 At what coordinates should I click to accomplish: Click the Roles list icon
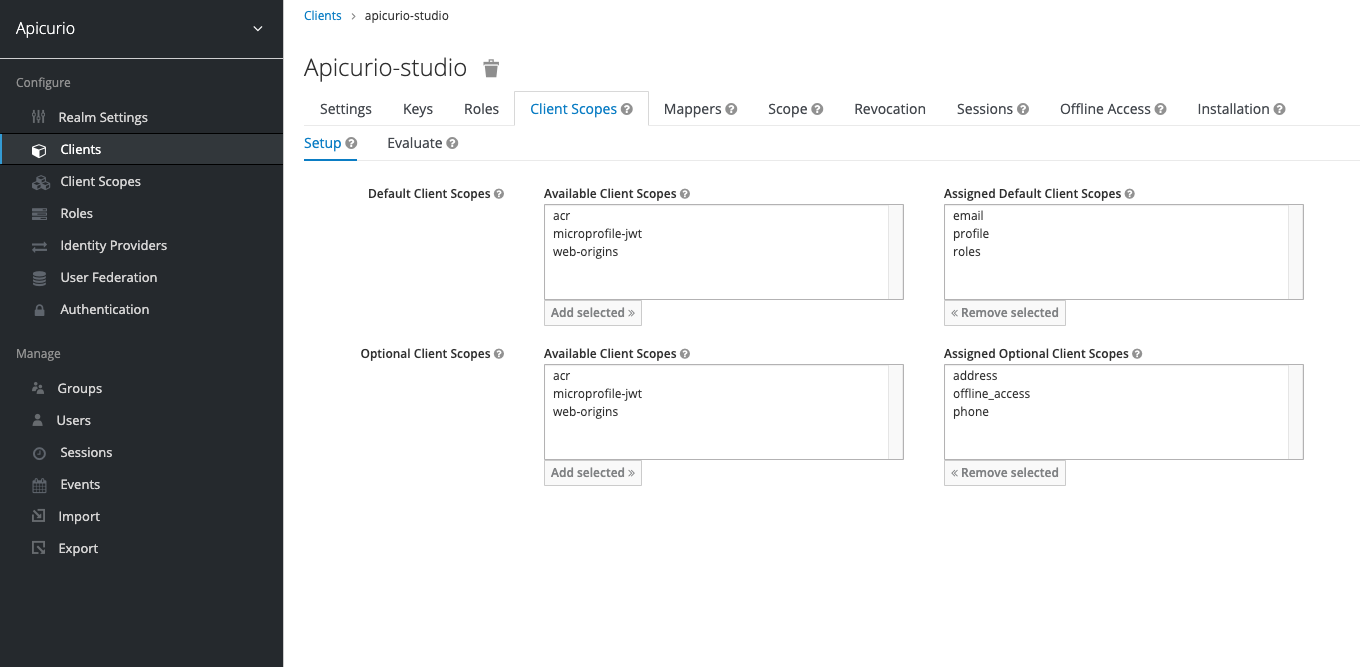40,214
